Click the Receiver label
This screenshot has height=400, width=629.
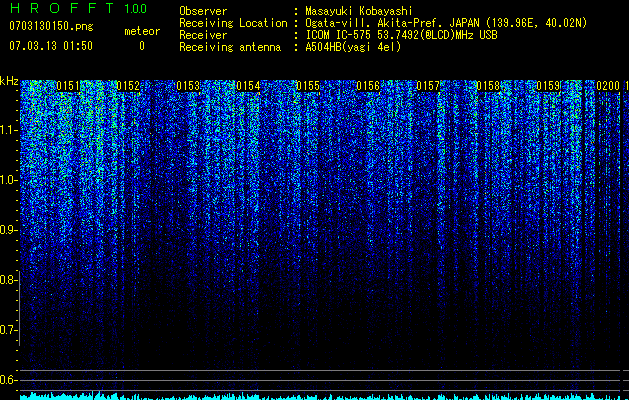[x=203, y=35]
